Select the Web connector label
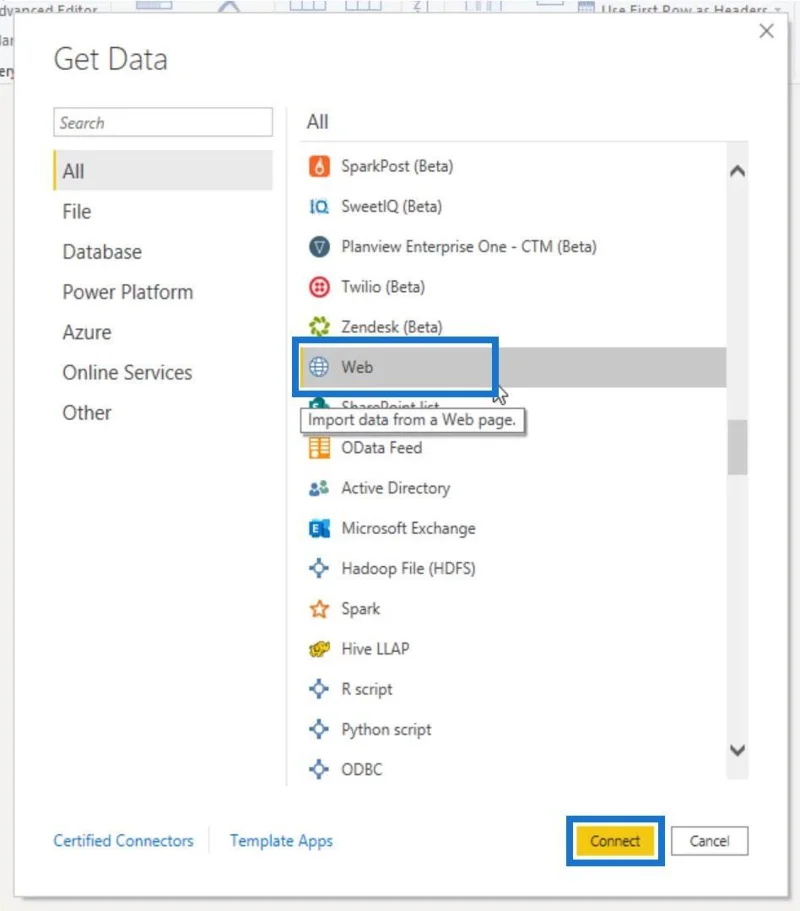Screen dimensions: 800x911 pos(357,367)
